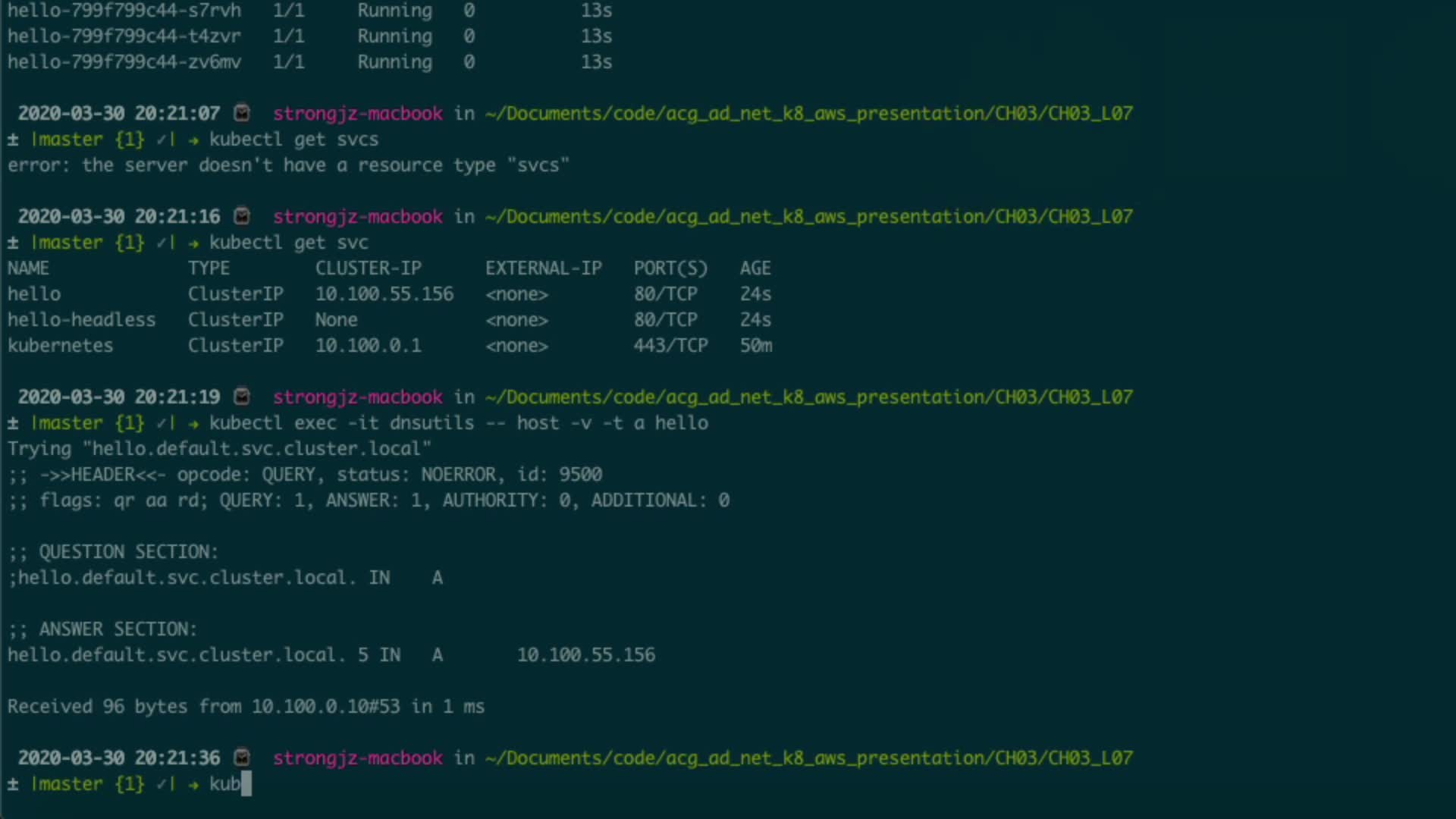Click the watch icon beside timestamp 20:21:07
1456x819 pixels.
pyautogui.click(x=242, y=113)
